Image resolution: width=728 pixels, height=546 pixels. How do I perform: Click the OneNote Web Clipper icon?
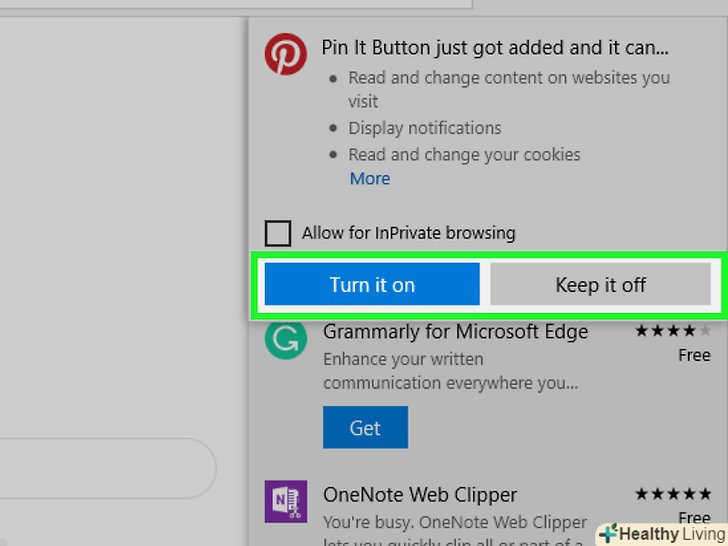point(286,501)
